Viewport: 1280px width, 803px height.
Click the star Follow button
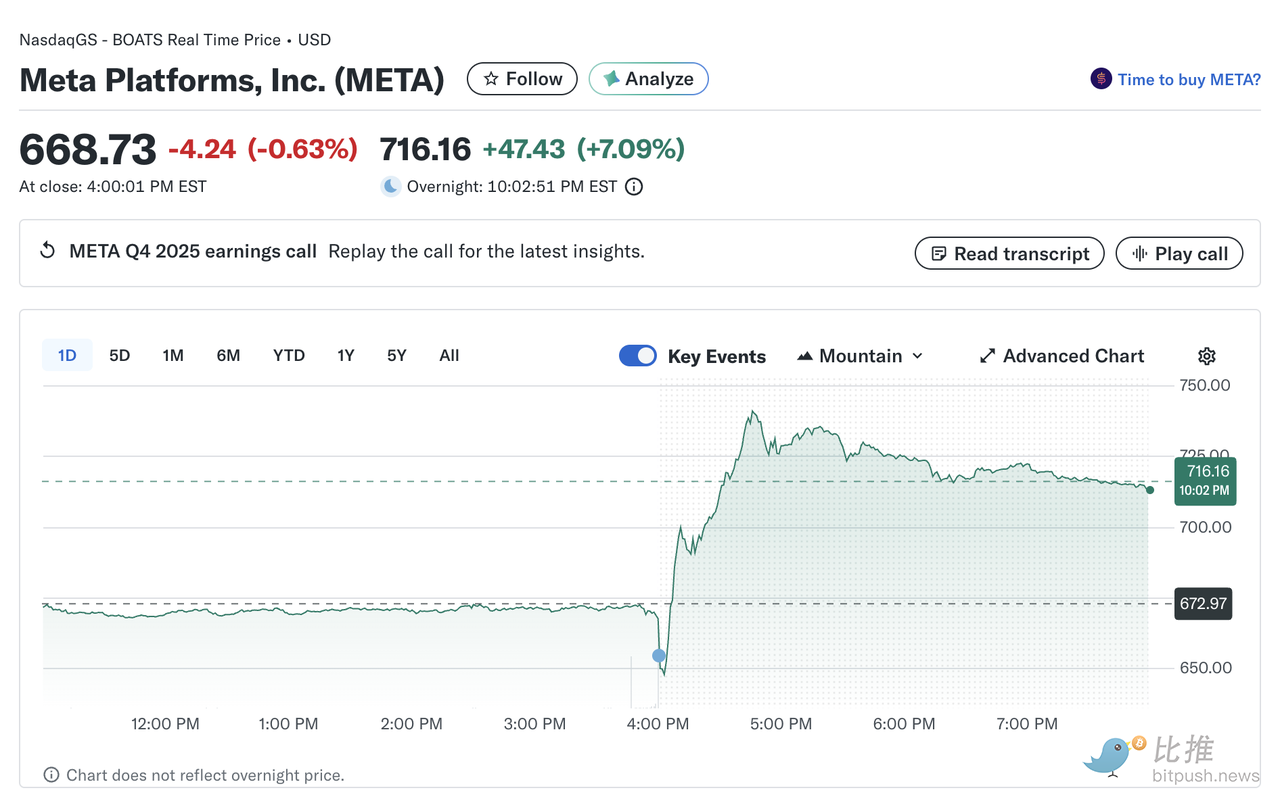pyautogui.click(x=522, y=79)
